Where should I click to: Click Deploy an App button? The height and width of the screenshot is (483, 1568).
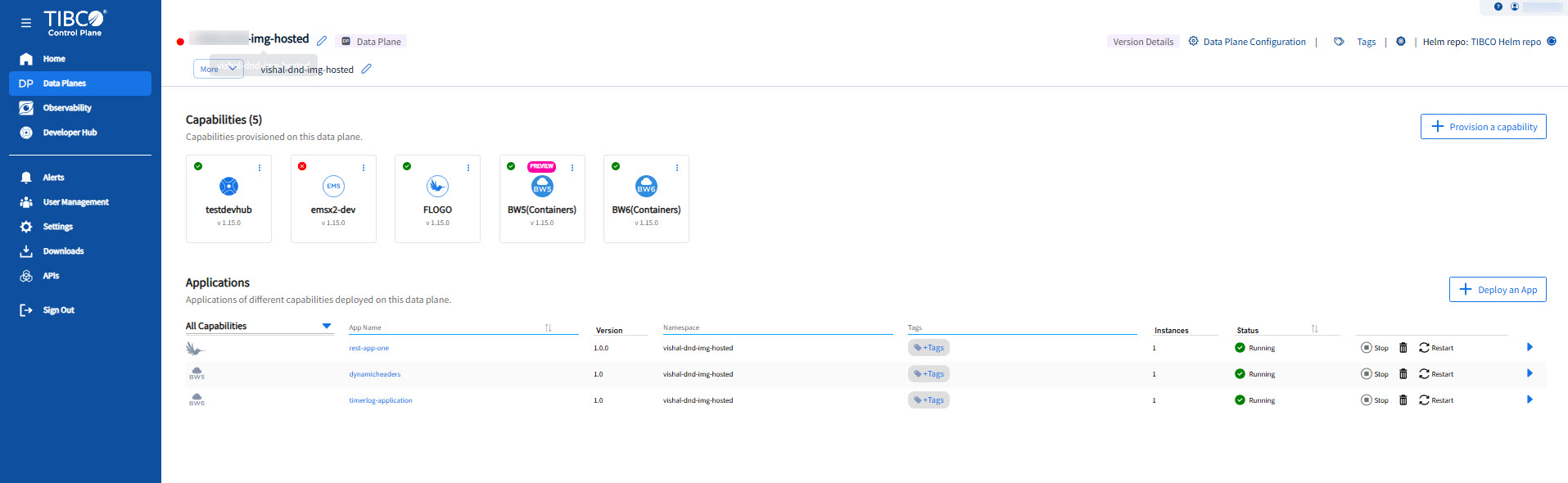[1498, 290]
